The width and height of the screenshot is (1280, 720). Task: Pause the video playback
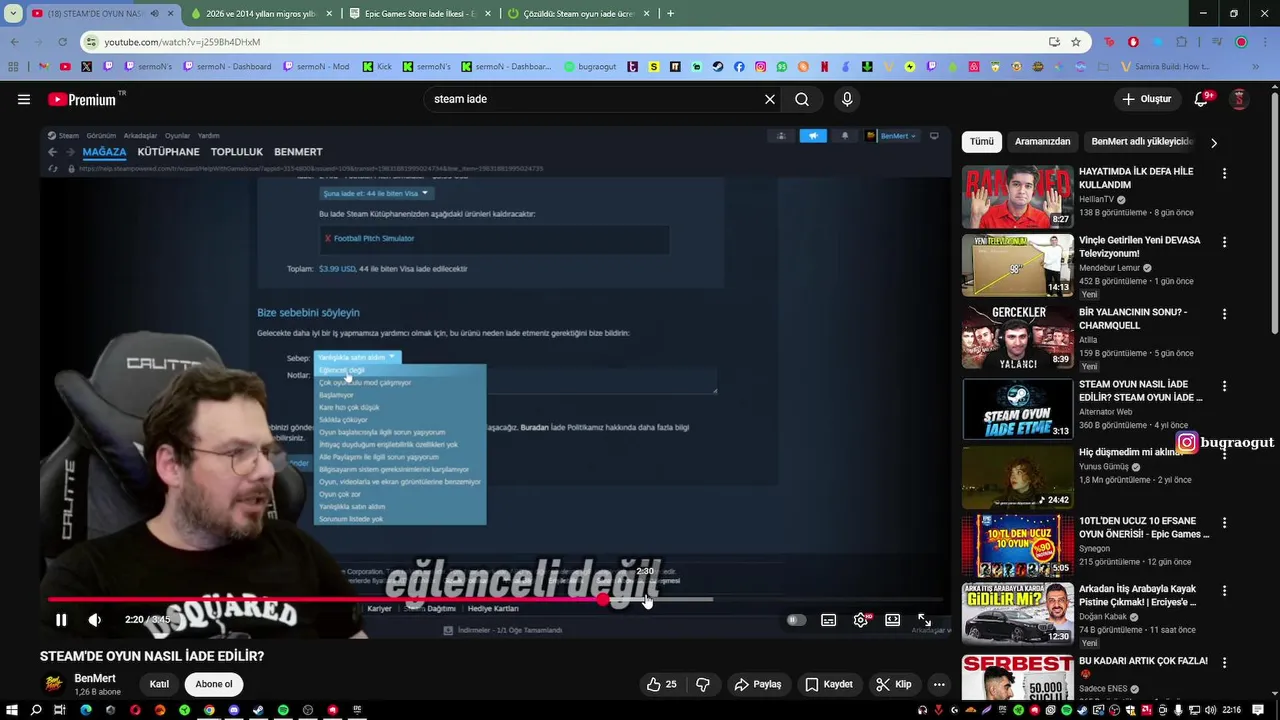point(61,620)
